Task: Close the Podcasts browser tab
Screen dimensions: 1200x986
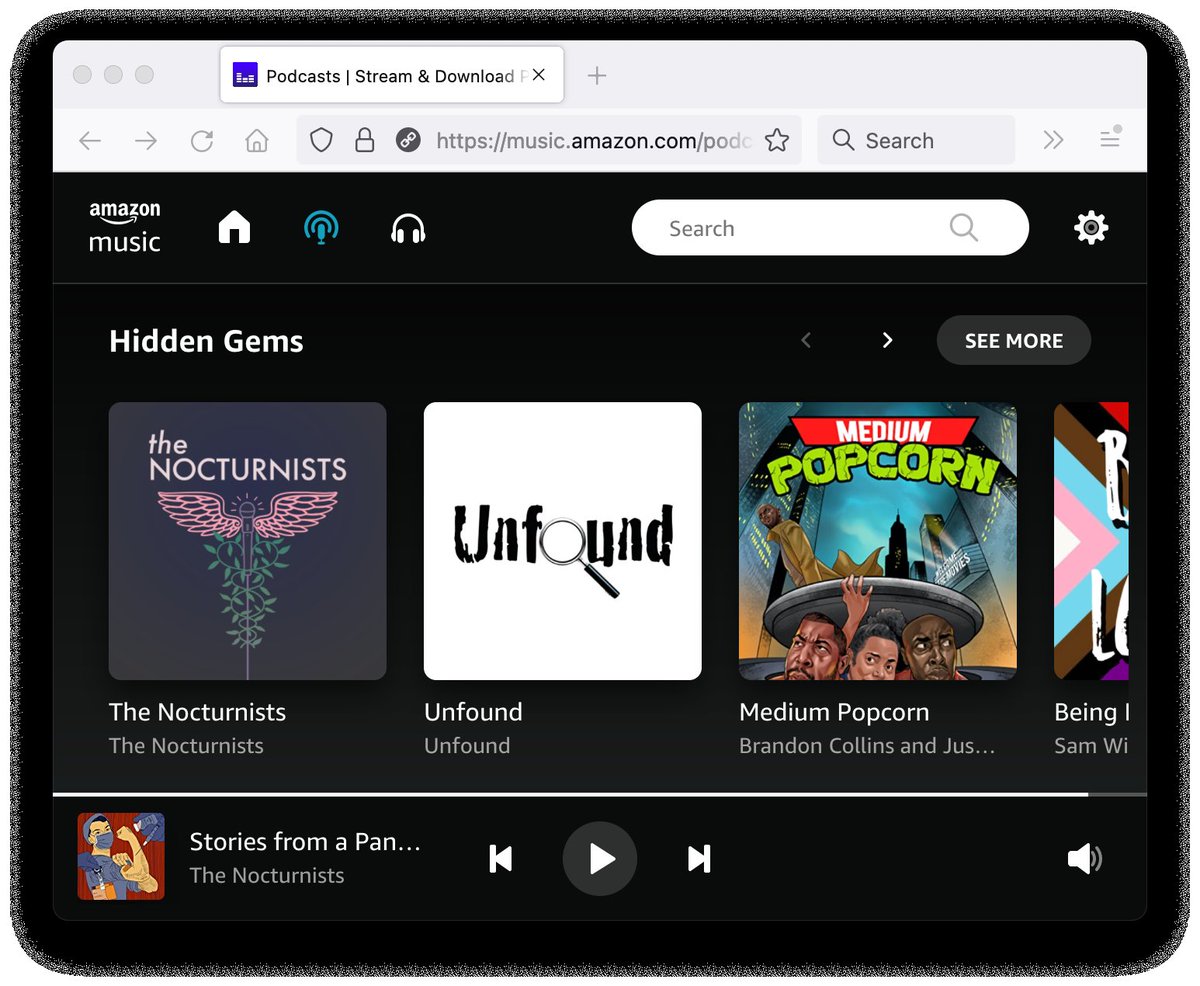Action: coord(539,75)
